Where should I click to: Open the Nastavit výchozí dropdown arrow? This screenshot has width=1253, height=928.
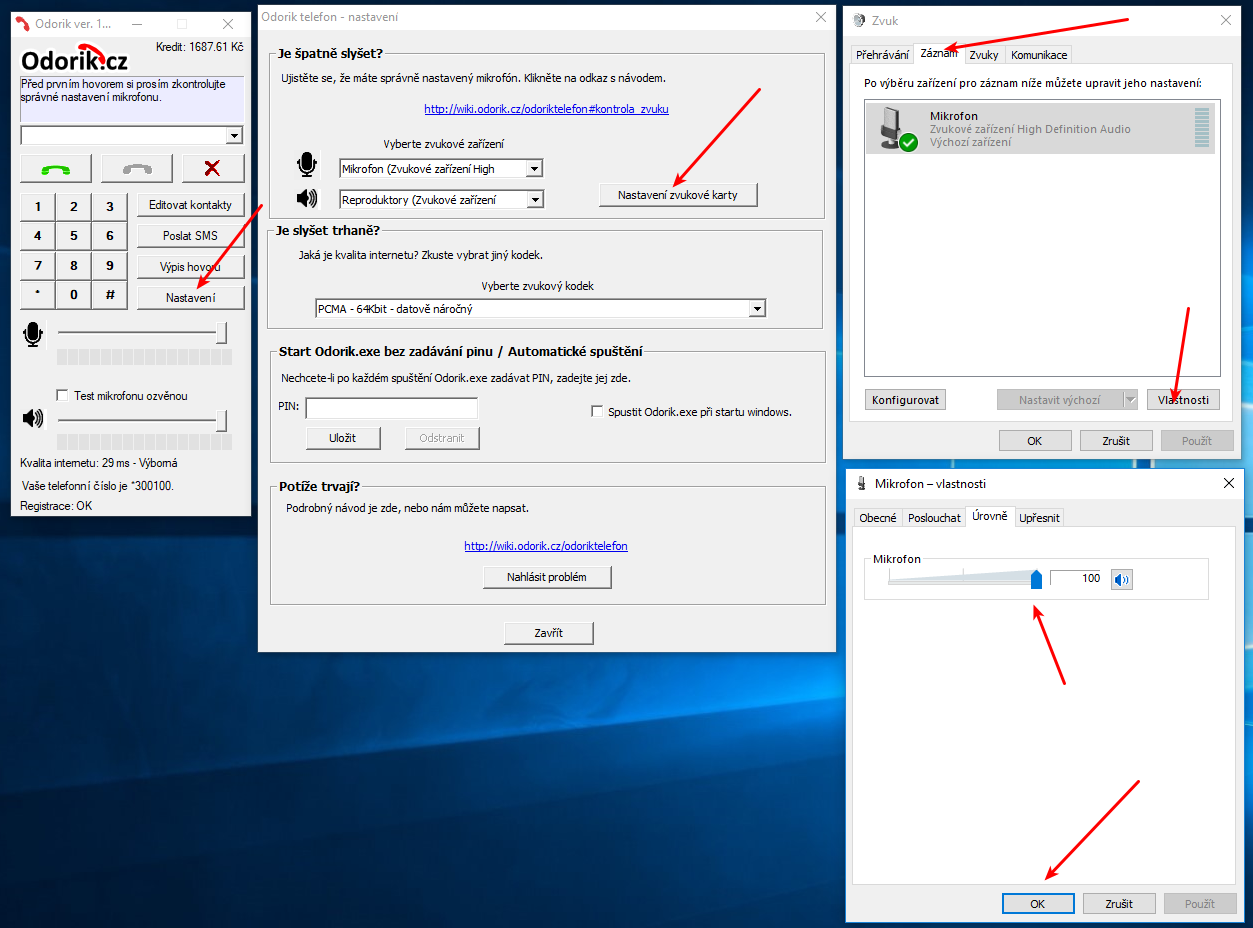tap(1130, 400)
